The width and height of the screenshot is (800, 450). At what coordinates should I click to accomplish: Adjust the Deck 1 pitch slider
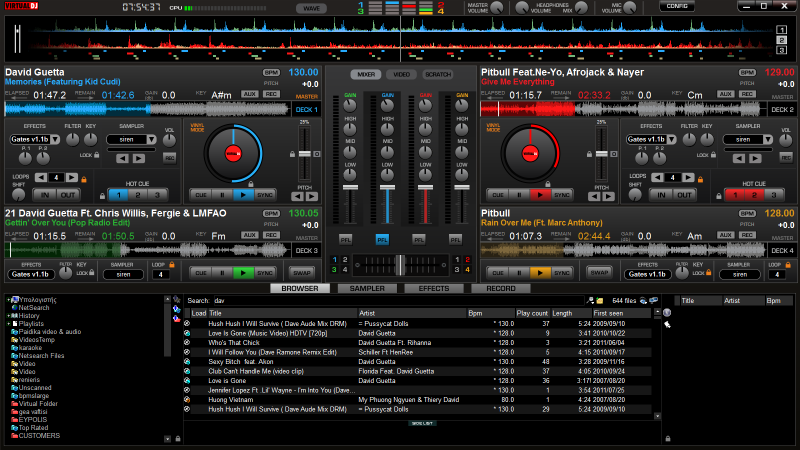coord(305,154)
